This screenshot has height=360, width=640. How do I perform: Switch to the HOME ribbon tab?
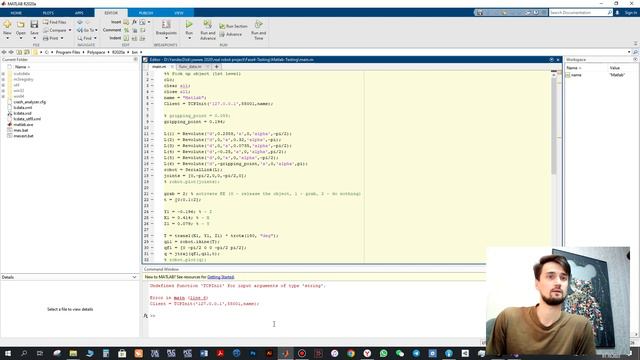pos(16,13)
